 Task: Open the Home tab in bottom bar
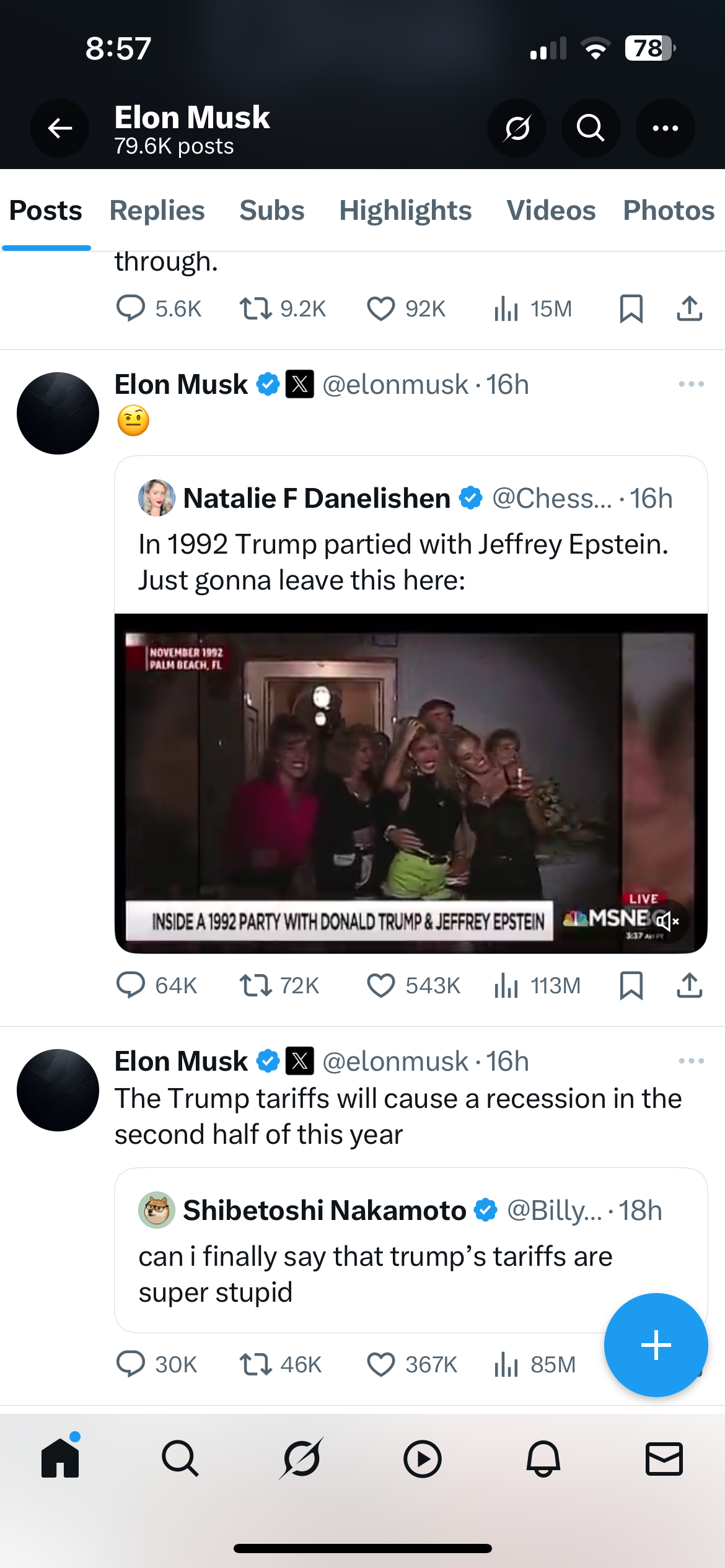[60, 1459]
